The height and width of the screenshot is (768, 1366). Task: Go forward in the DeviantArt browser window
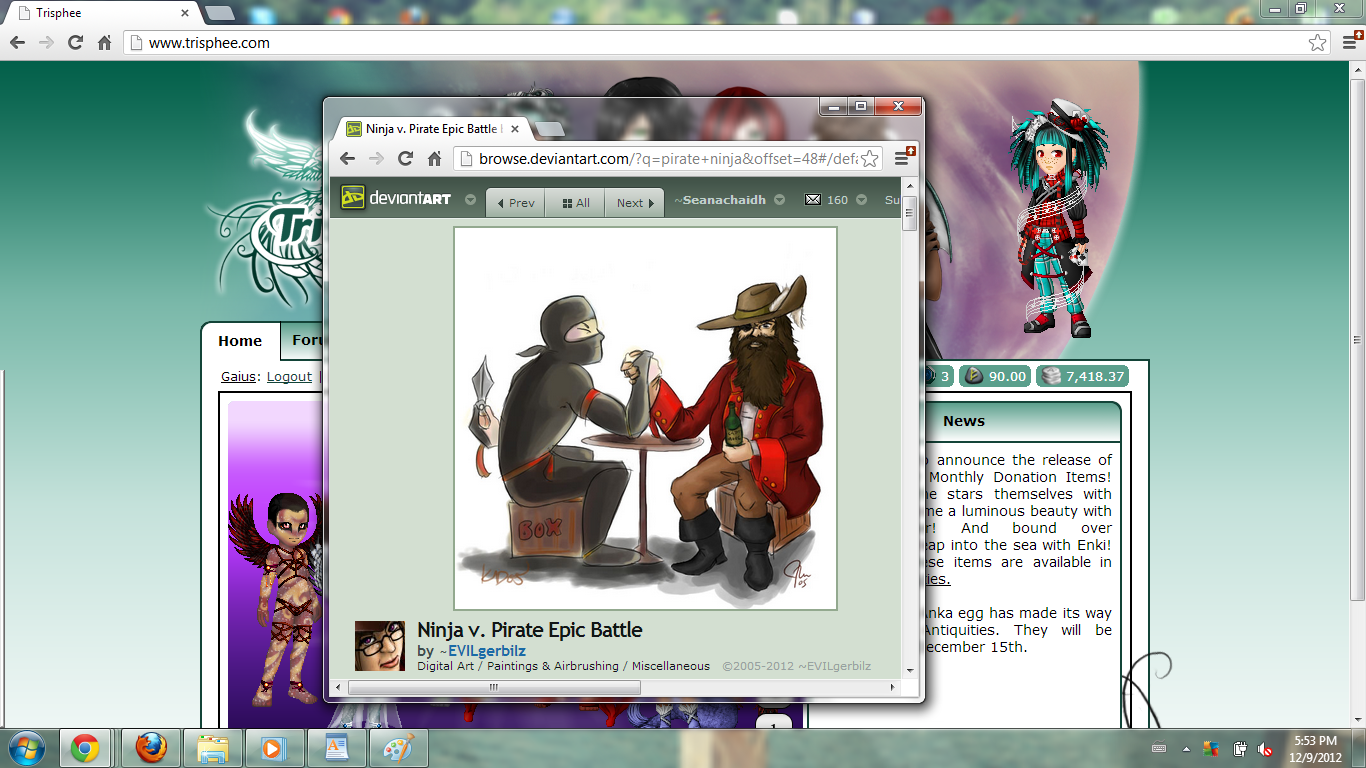[376, 158]
